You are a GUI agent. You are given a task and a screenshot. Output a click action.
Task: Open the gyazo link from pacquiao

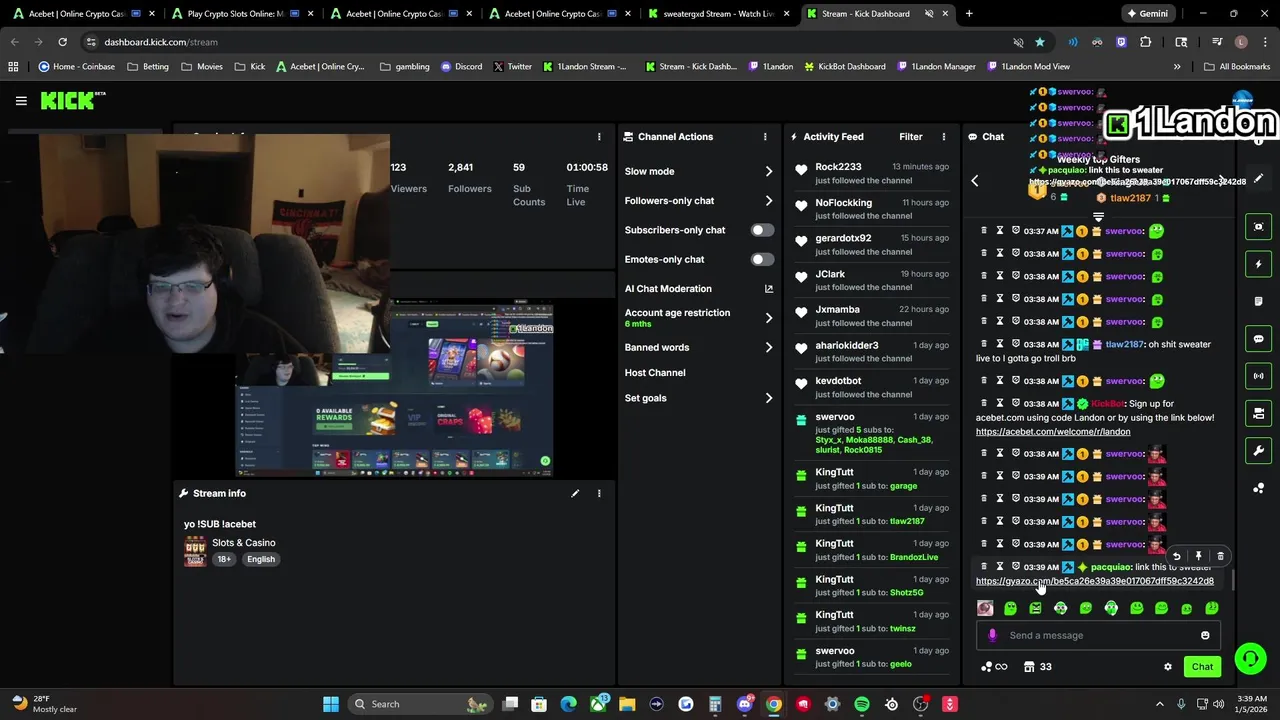pyautogui.click(x=1095, y=581)
